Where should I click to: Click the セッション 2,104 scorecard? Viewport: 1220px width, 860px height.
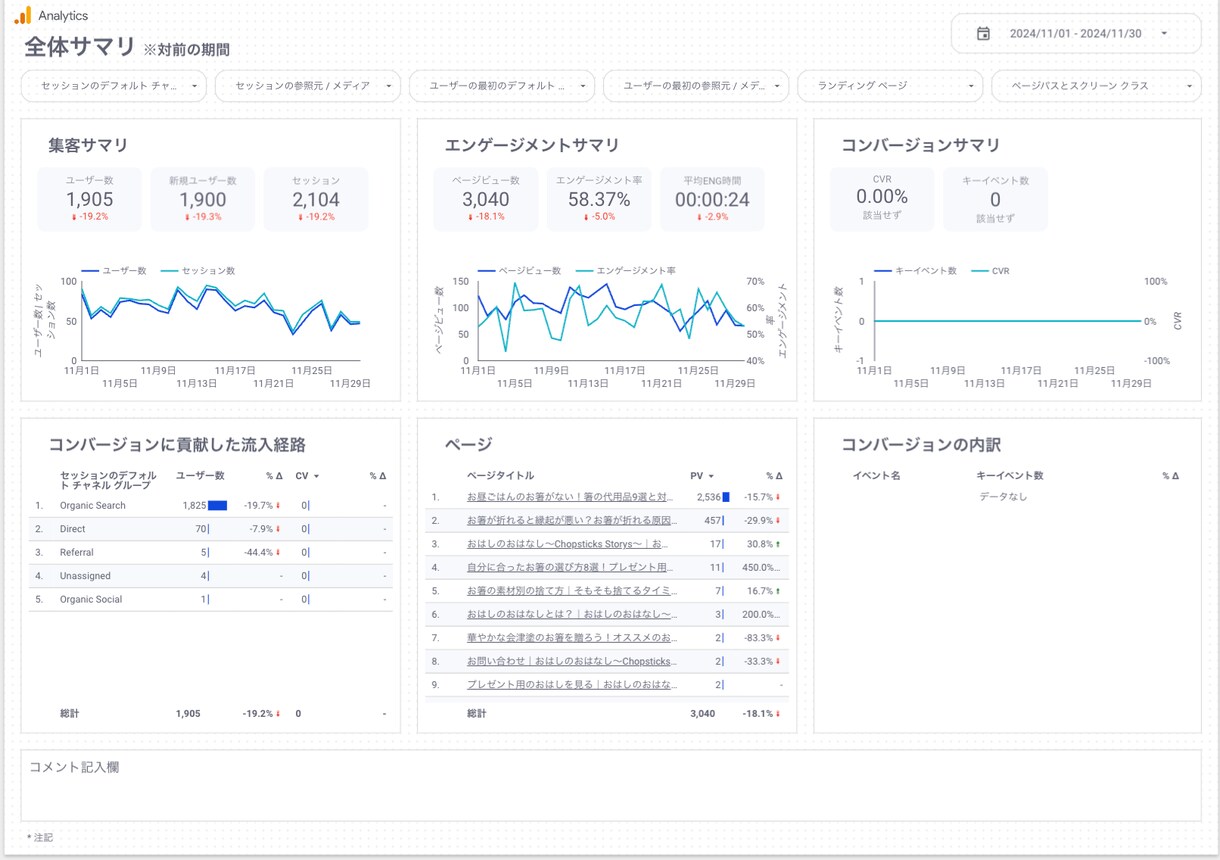tap(316, 199)
